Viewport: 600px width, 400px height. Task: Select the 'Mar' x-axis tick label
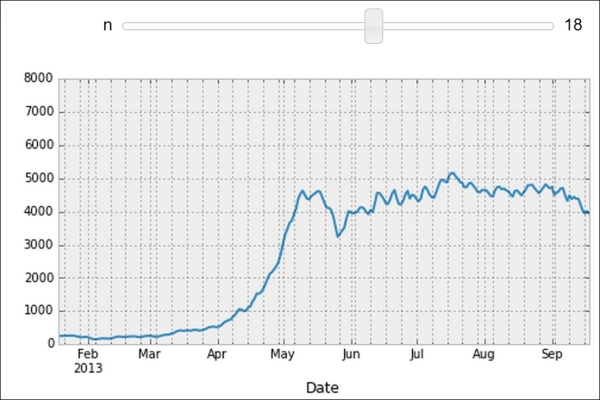tap(149, 354)
